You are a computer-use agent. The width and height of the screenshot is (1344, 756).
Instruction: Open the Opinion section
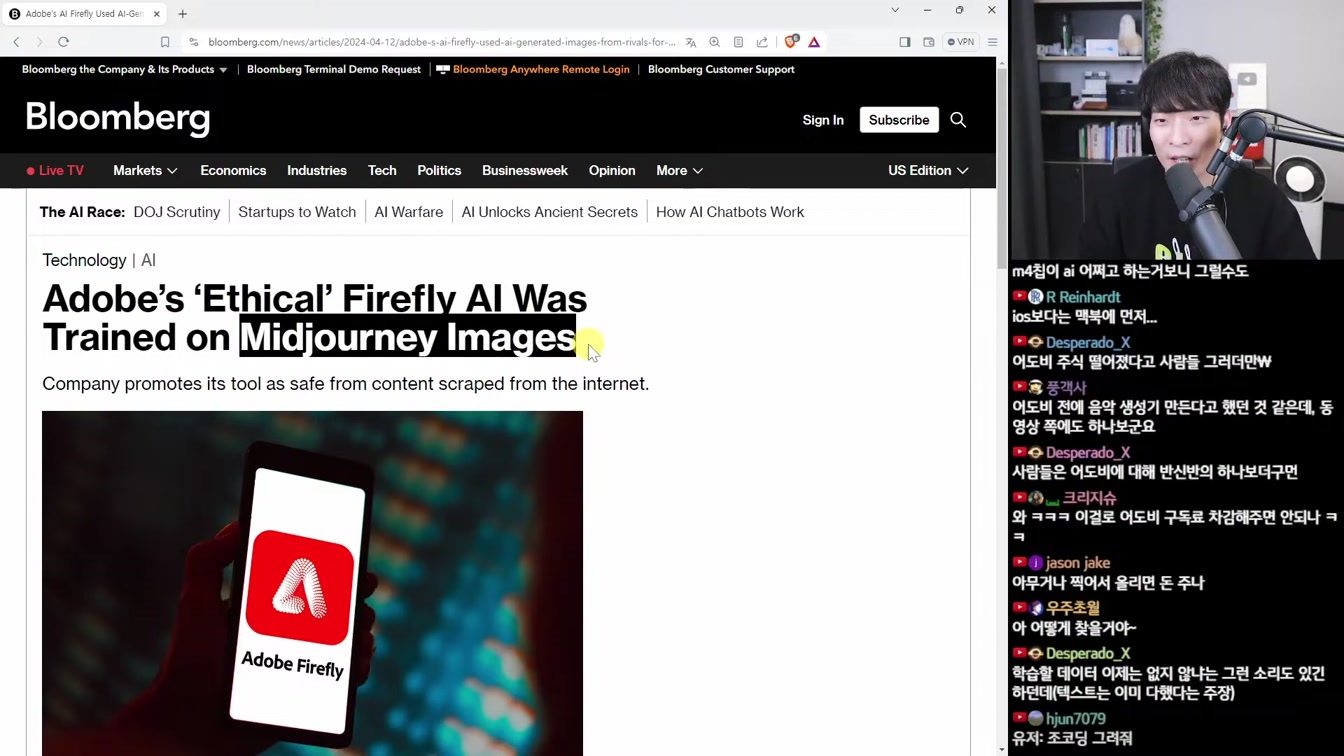[612, 171]
